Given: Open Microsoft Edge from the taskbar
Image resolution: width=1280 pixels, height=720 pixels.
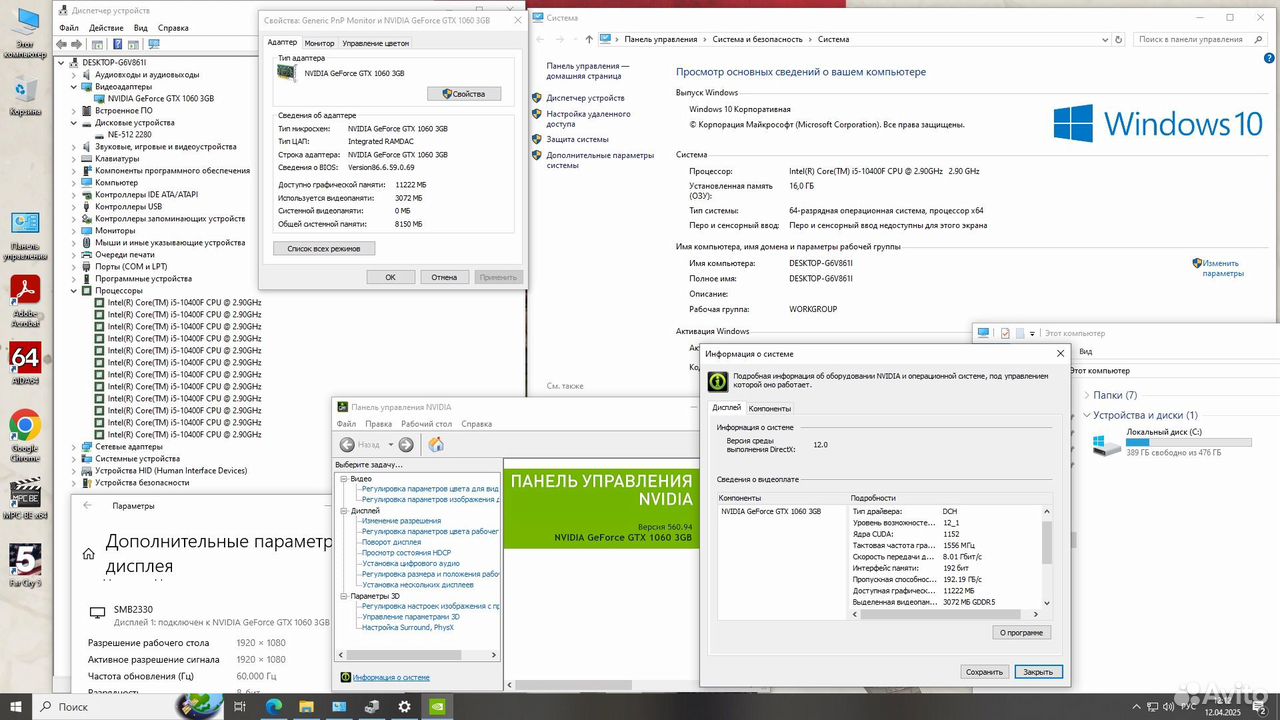Looking at the screenshot, I should coord(274,706).
